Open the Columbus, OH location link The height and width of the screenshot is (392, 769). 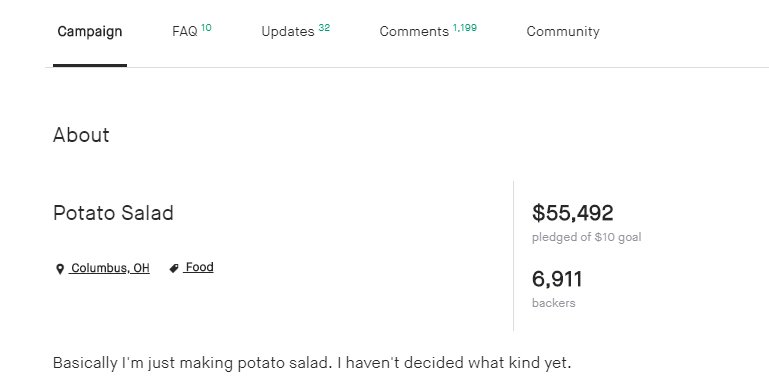109,268
